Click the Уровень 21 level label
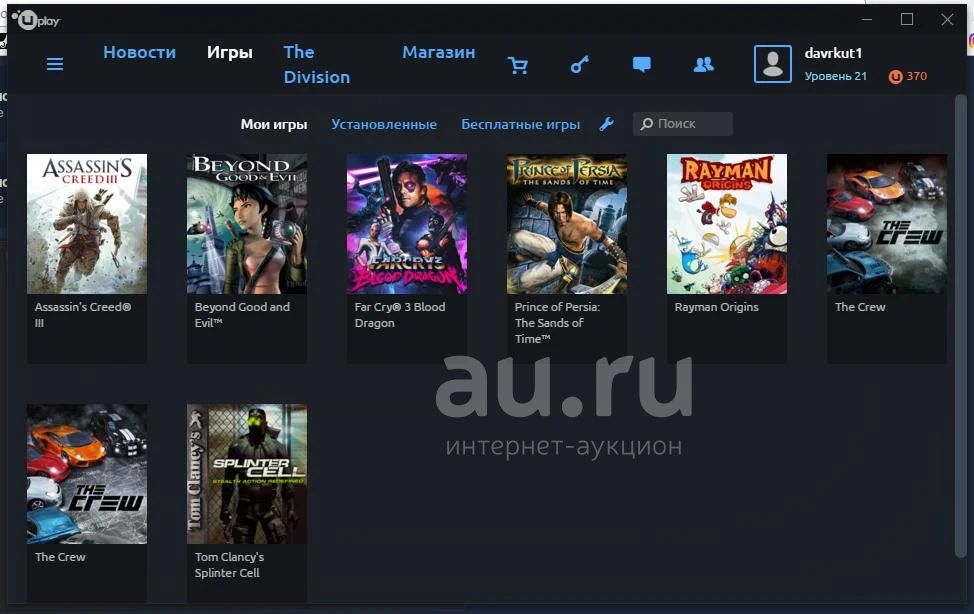This screenshot has width=974, height=614. [835, 76]
